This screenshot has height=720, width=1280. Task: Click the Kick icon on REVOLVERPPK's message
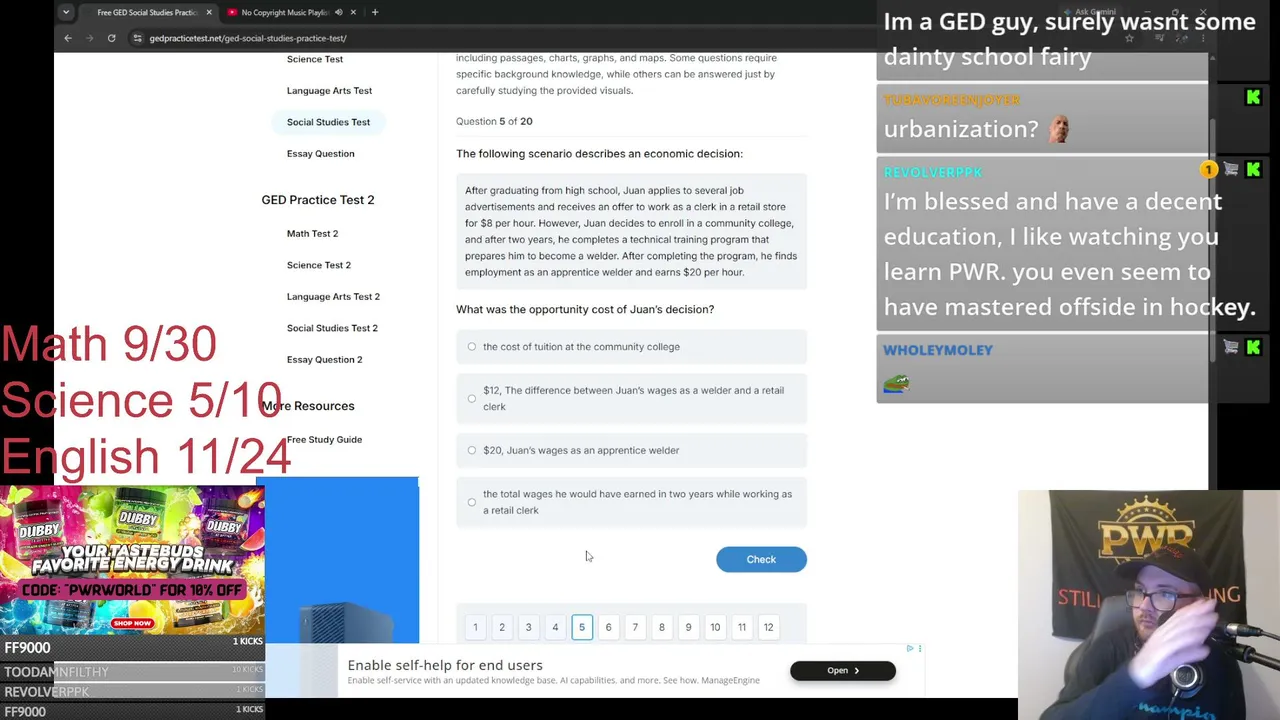[x=1253, y=170]
